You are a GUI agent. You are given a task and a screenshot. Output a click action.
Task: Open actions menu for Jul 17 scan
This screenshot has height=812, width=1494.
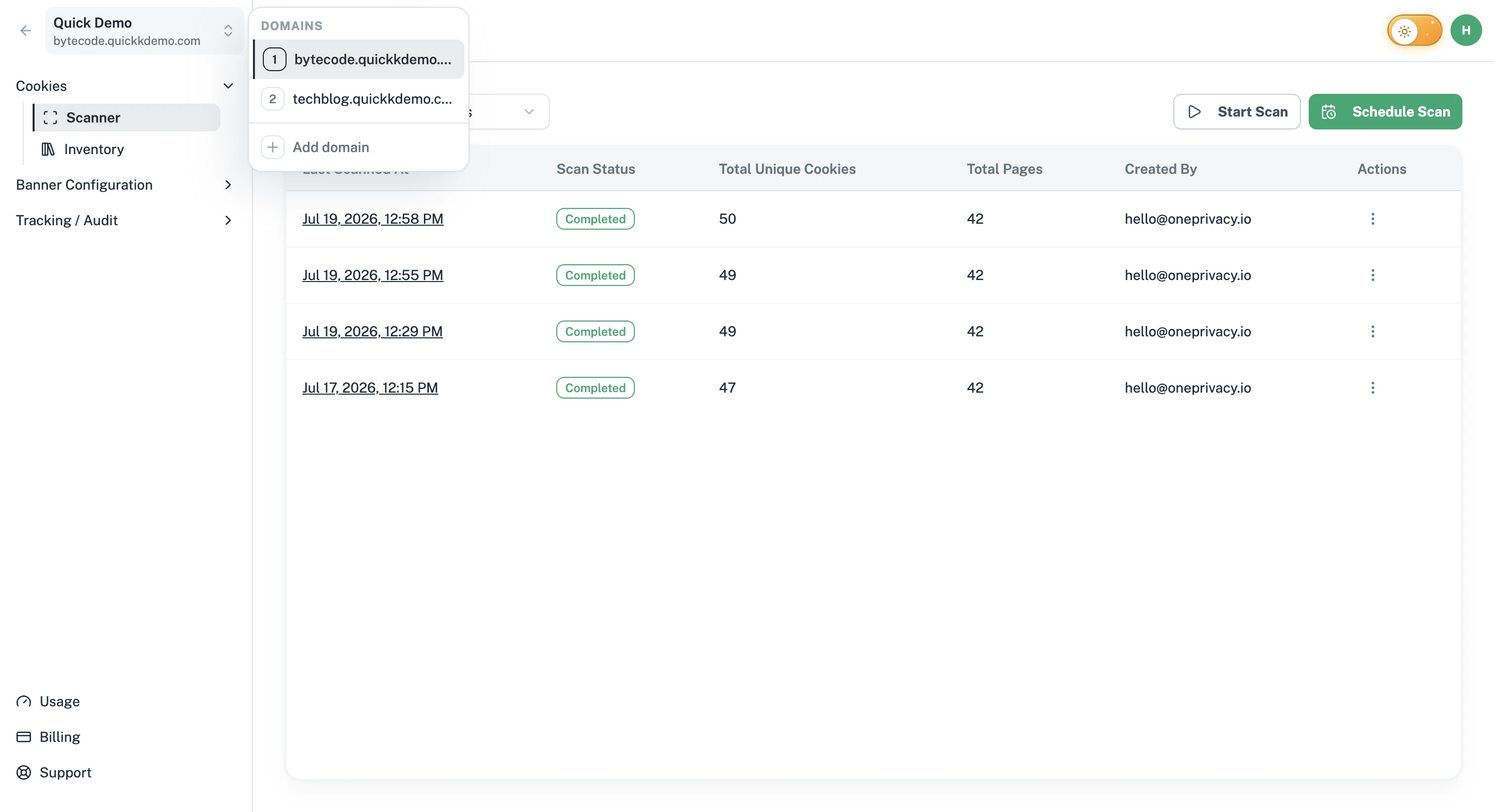point(1373,388)
